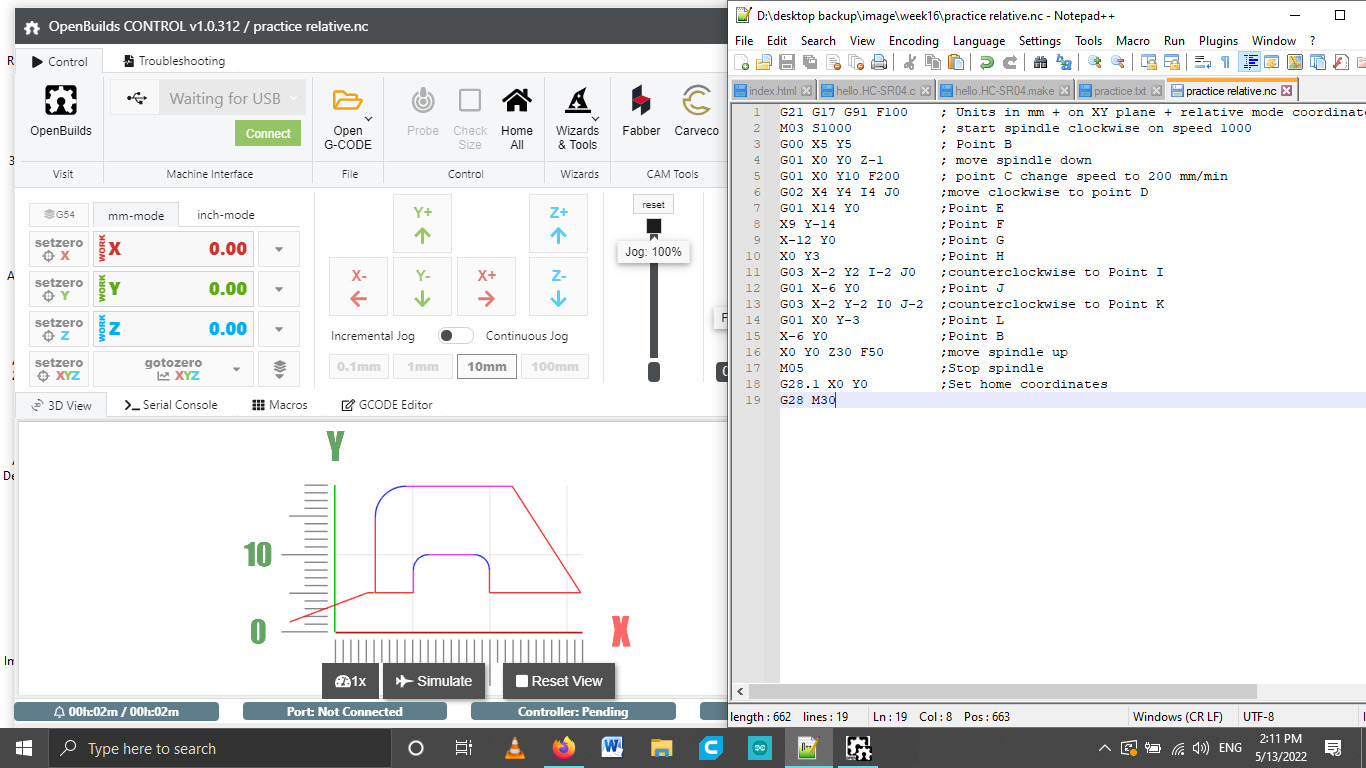Jog the Z+ axis arrow
The width and height of the screenshot is (1366, 768).
click(558, 224)
